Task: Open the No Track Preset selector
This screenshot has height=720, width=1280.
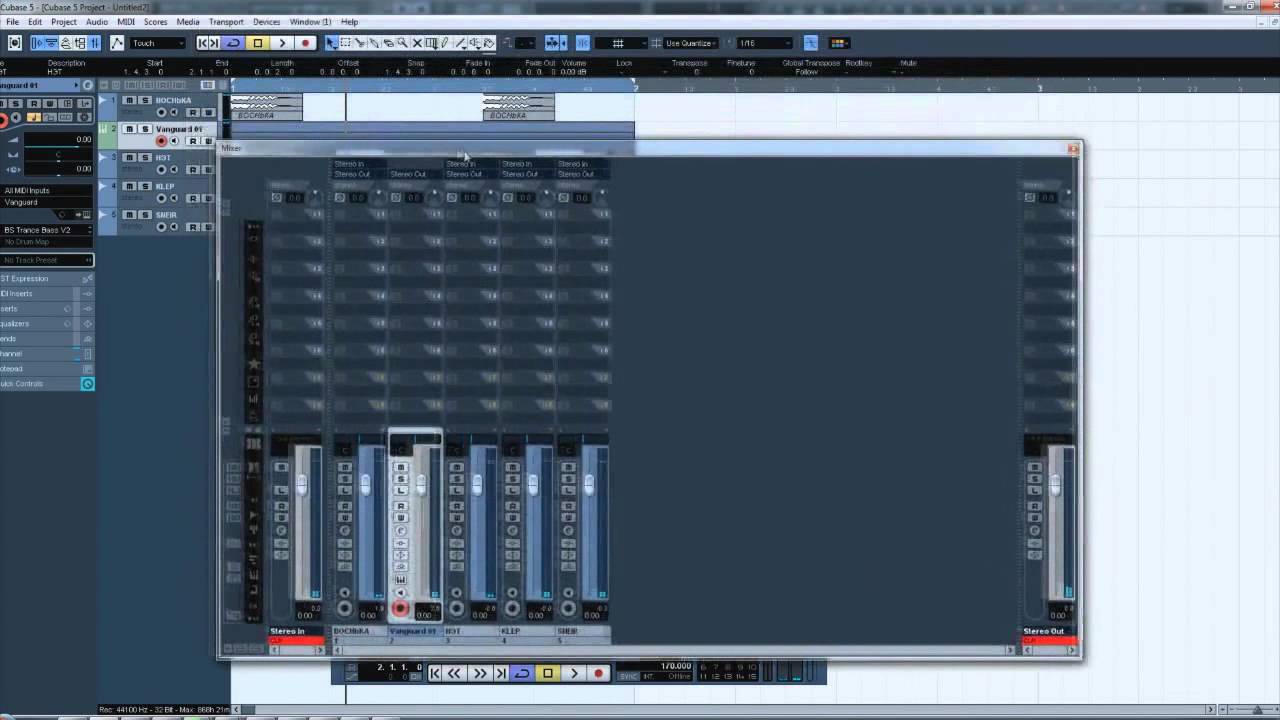Action: pos(47,260)
